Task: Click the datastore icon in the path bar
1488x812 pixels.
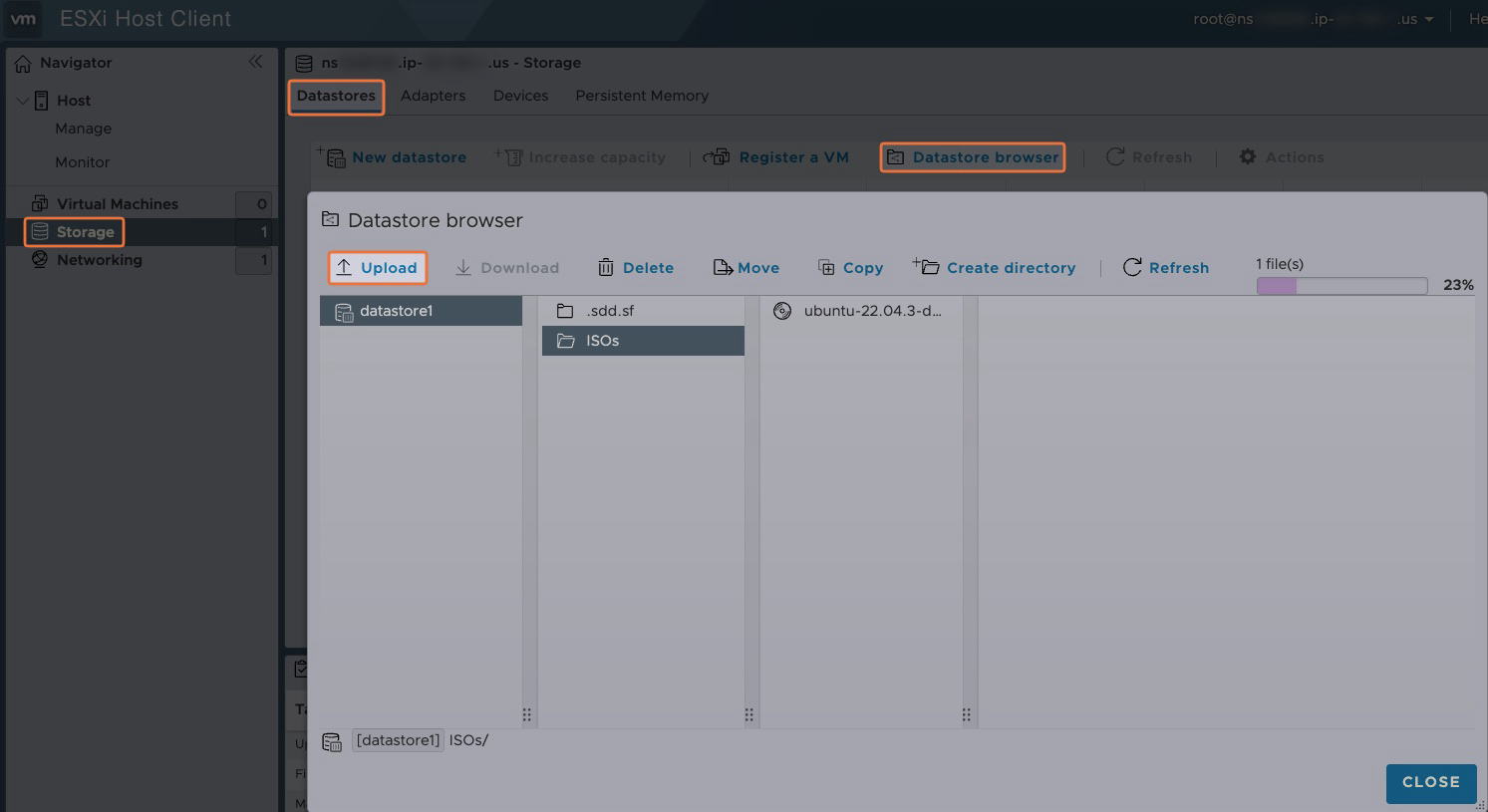Action: click(x=332, y=742)
